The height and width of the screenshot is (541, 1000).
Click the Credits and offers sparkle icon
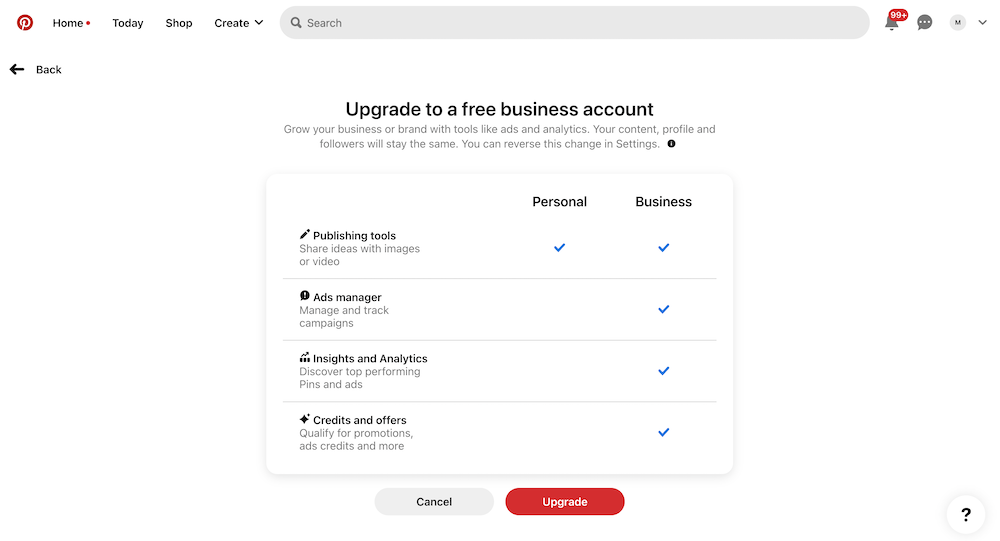(305, 419)
